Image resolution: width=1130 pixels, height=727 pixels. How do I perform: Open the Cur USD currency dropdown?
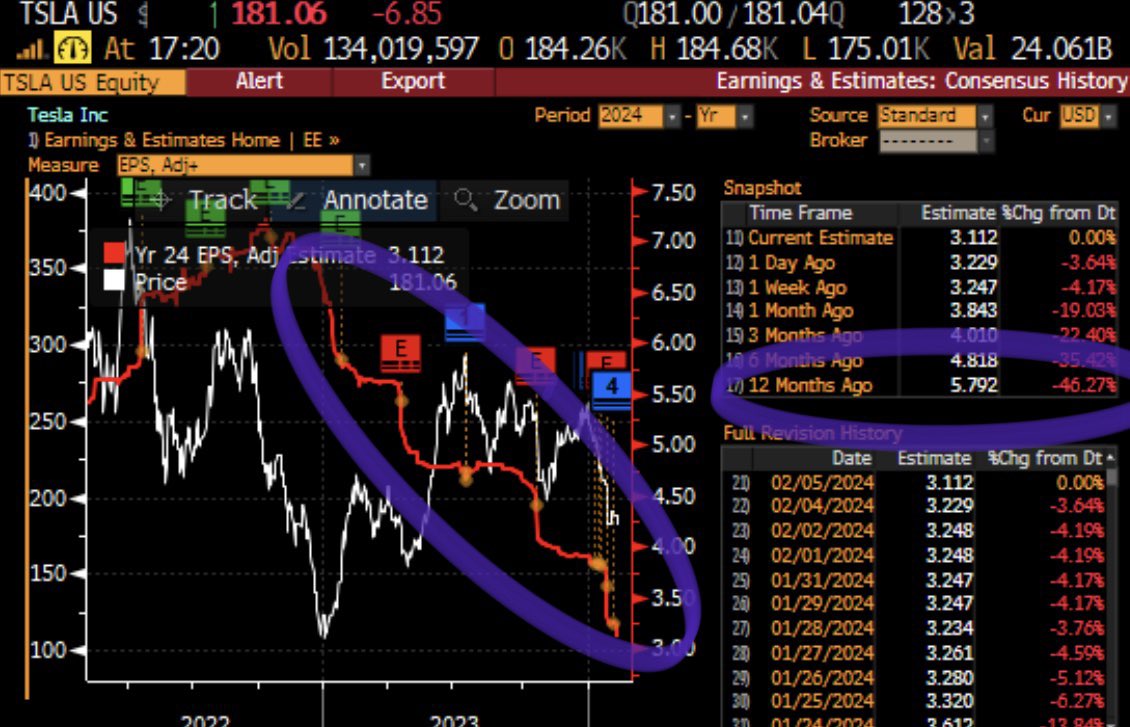pyautogui.click(x=1087, y=116)
